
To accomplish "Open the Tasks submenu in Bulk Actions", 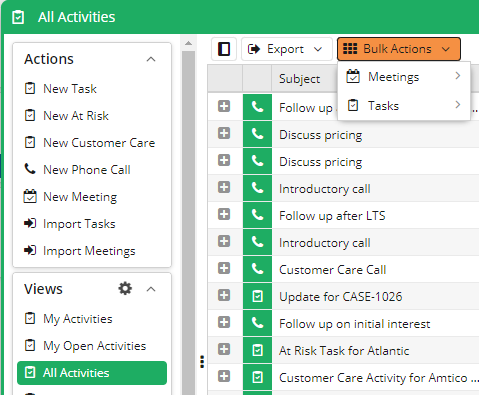I will click(404, 106).
